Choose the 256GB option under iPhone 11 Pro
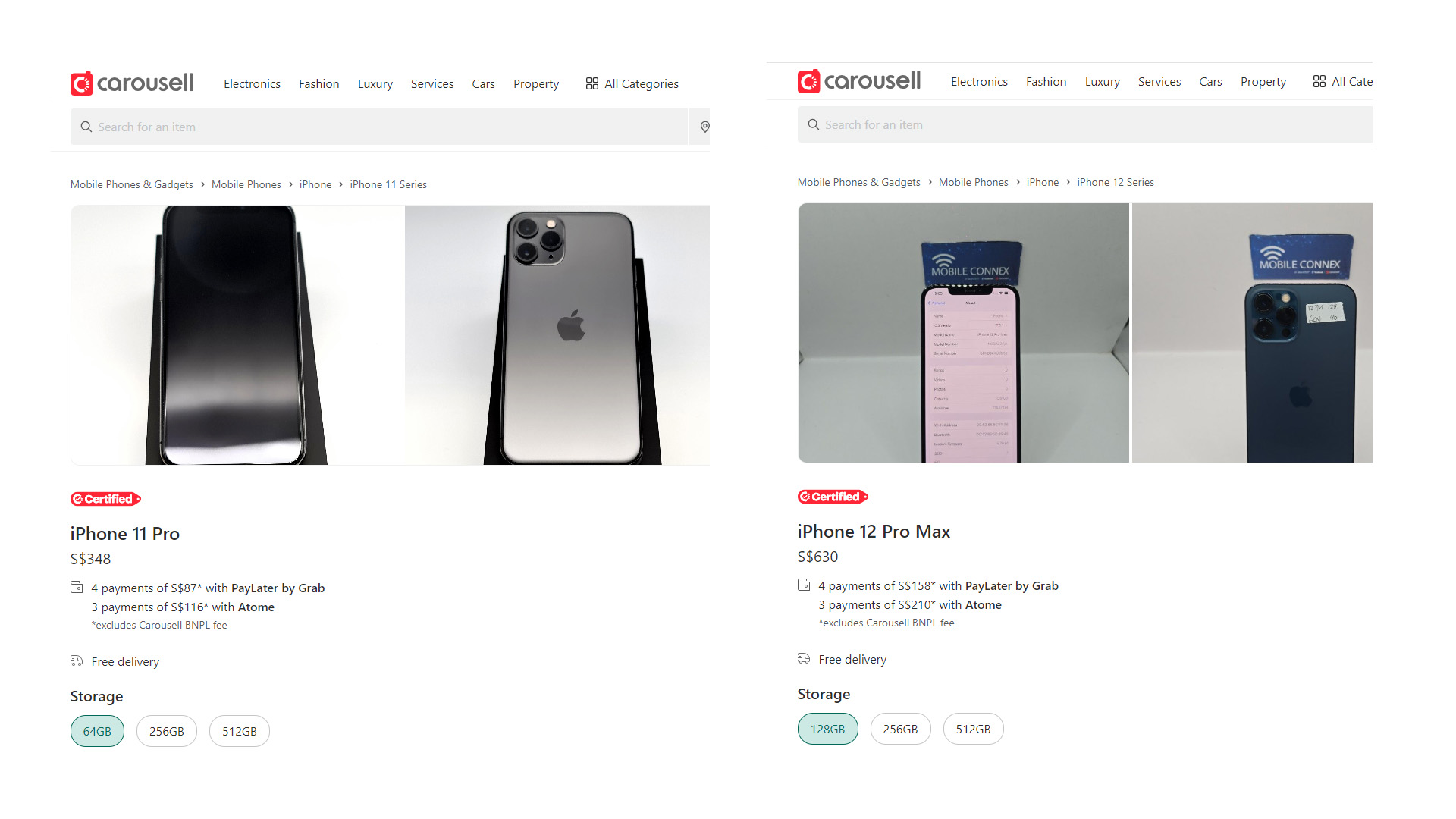1456x819 pixels. (x=167, y=731)
